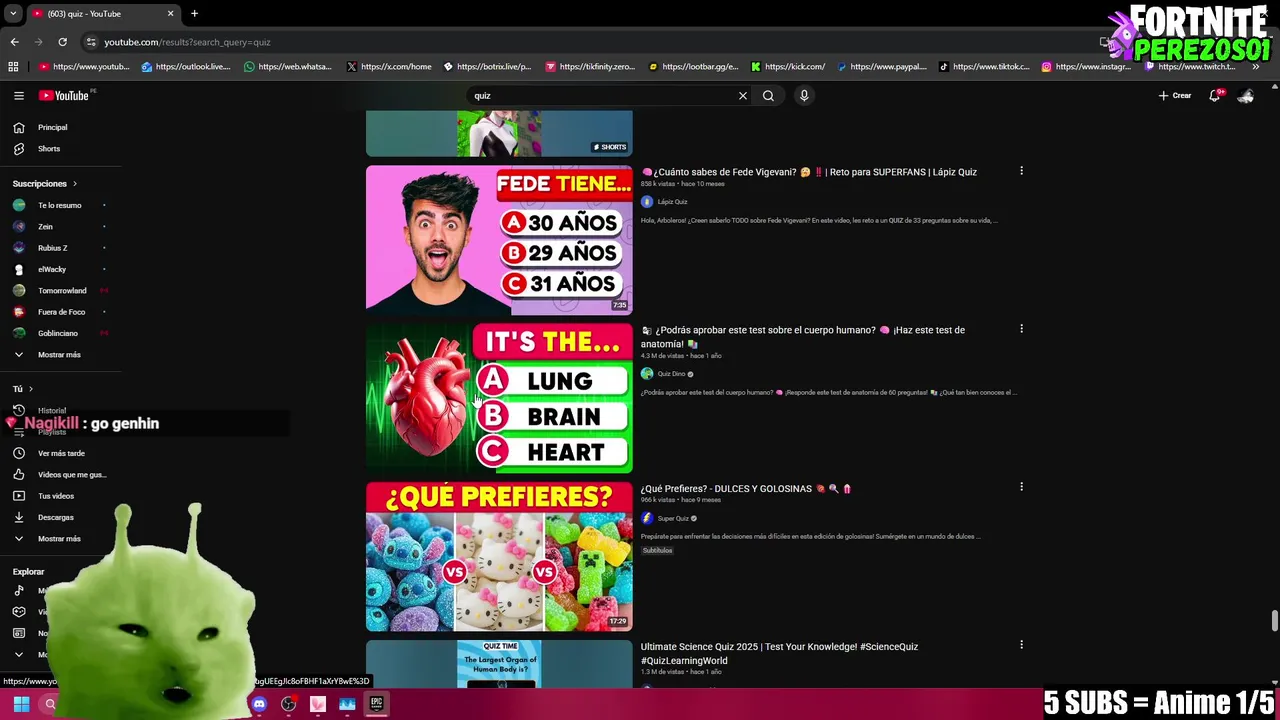Open Ver más tarde list
This screenshot has height=720, width=1280.
coord(60,453)
